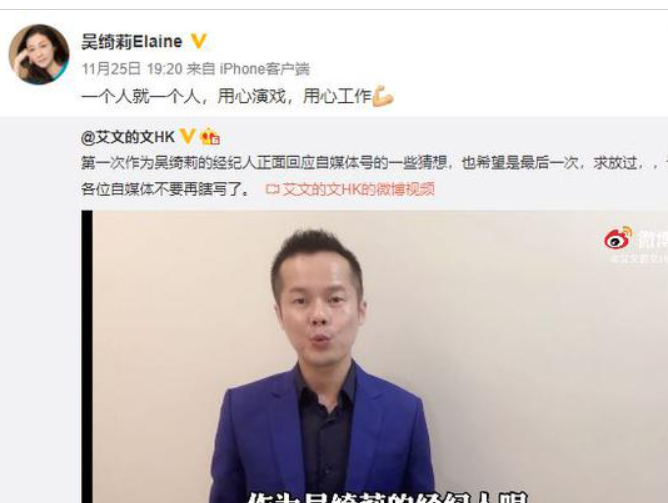Screen dimensions: 668x503
Task: Click the 来自 label before iPhone客户端
Action: coord(201,69)
